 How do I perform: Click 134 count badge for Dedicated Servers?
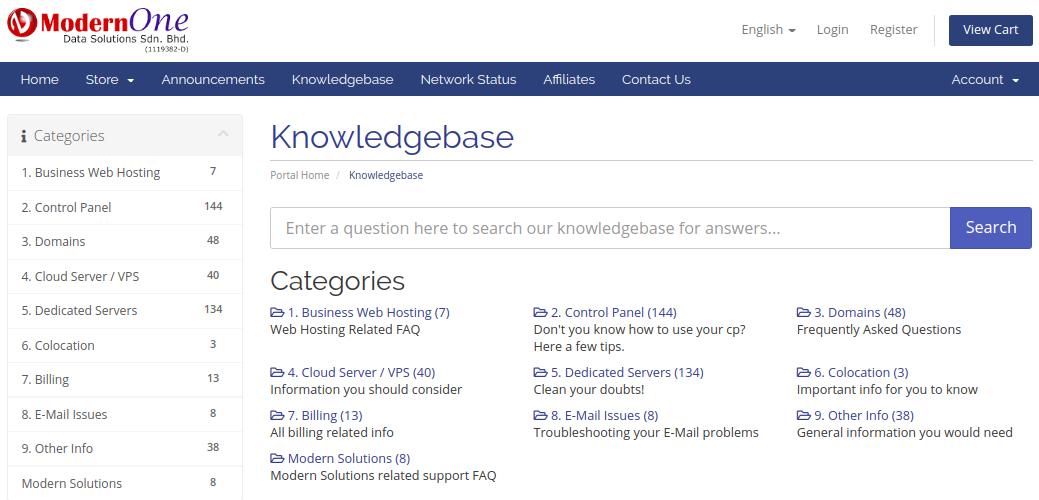(213, 310)
